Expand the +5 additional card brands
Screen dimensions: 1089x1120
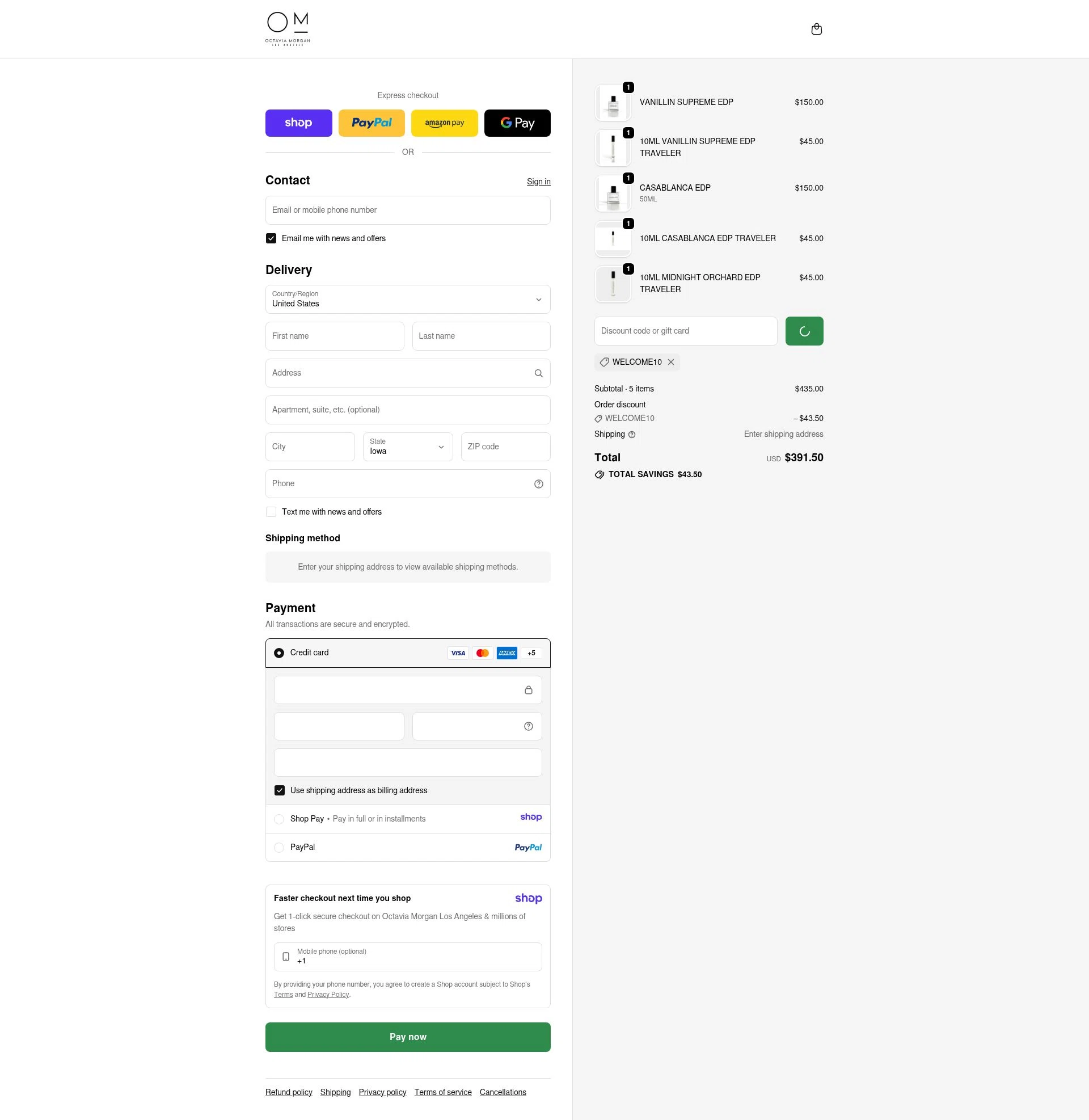tap(531, 652)
